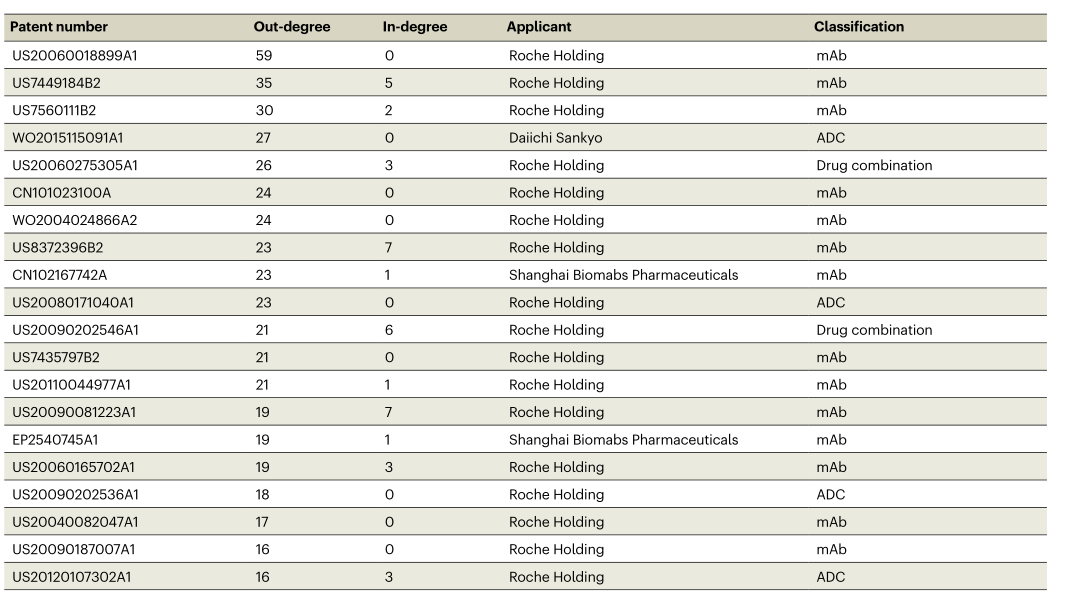Select patent number US20120107302A1
Image resolution: width=1071 pixels, height=611 pixels.
click(x=74, y=577)
